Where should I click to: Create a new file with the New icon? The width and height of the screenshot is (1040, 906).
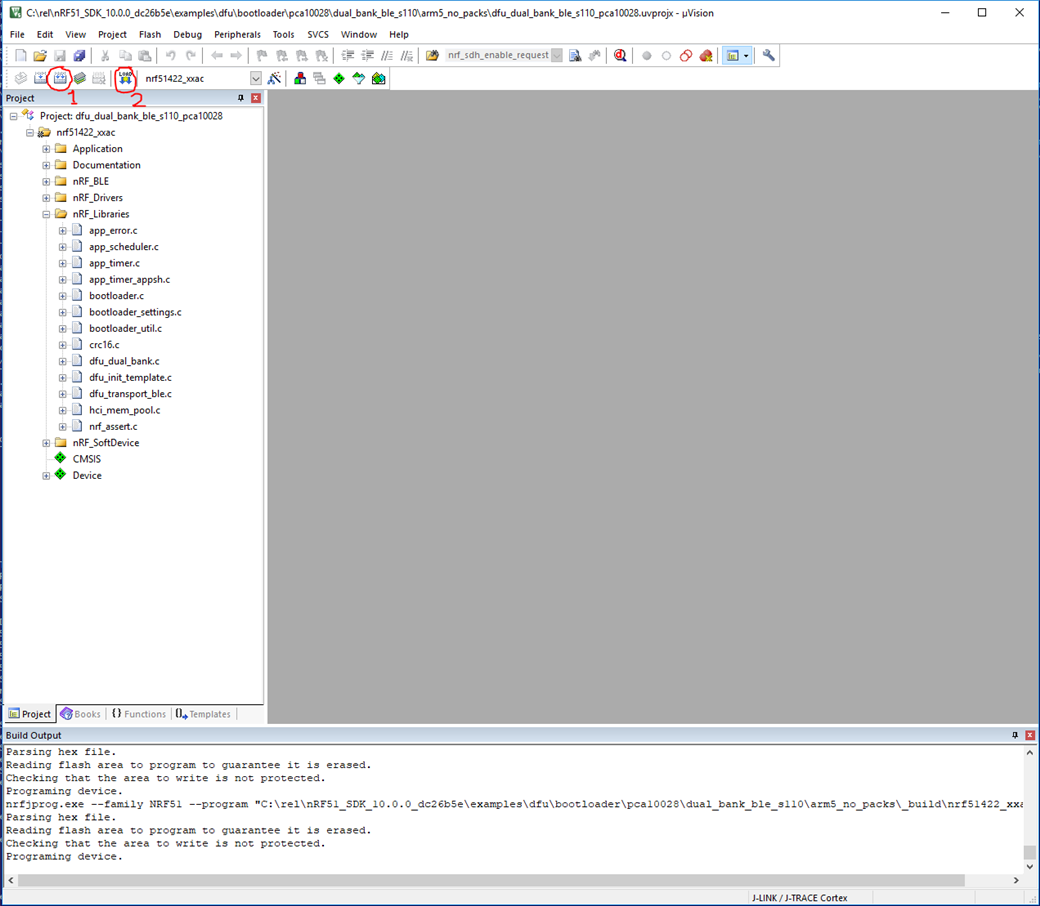21,56
